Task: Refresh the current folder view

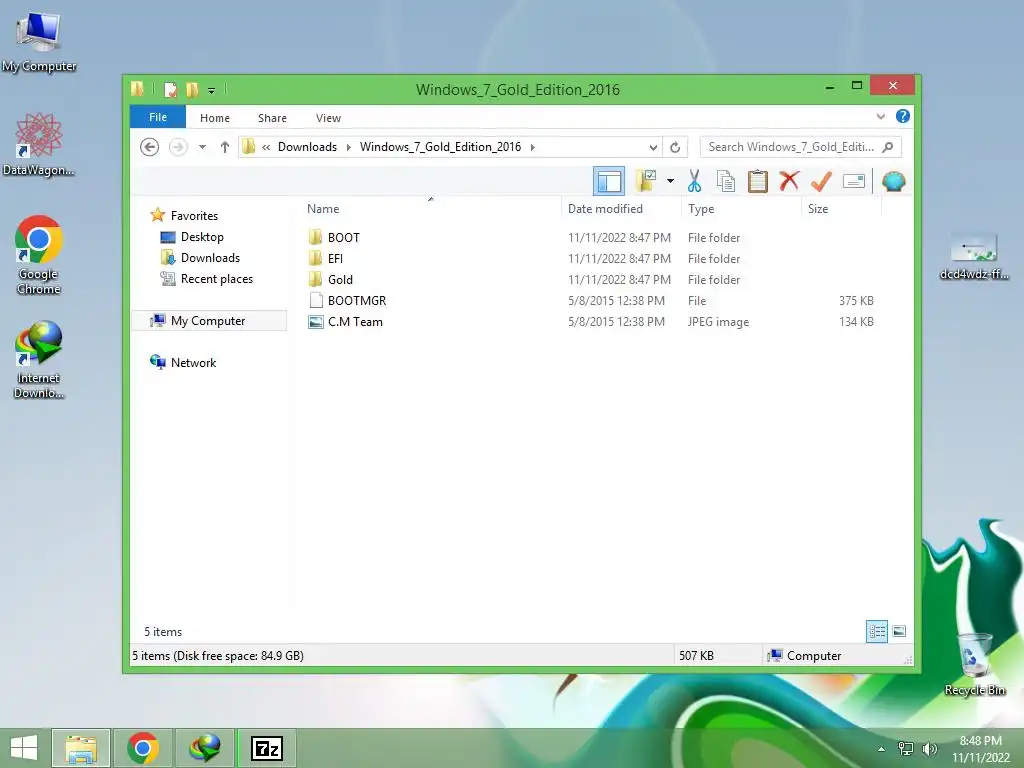Action: click(x=675, y=147)
